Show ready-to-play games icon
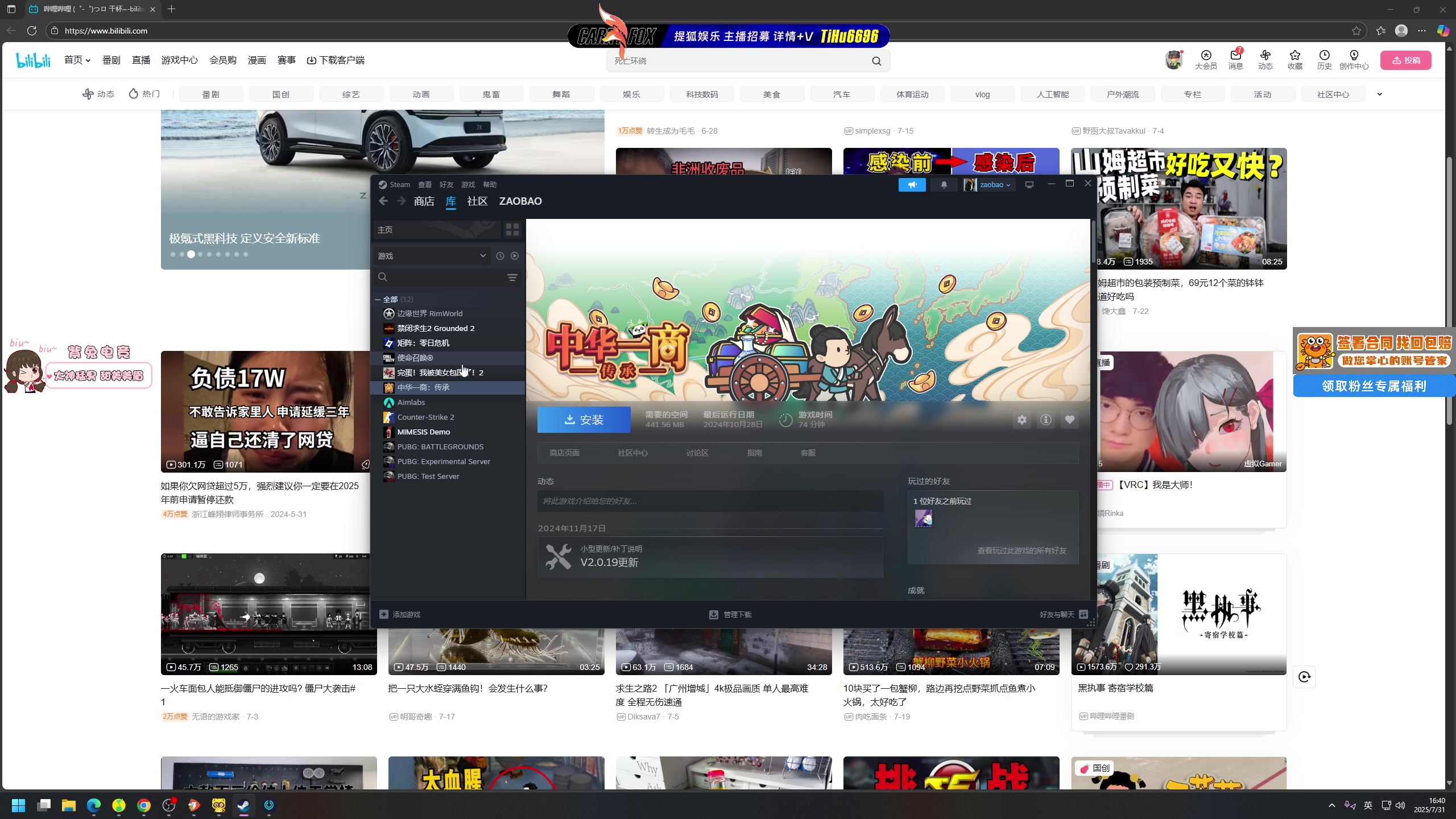 click(x=515, y=256)
